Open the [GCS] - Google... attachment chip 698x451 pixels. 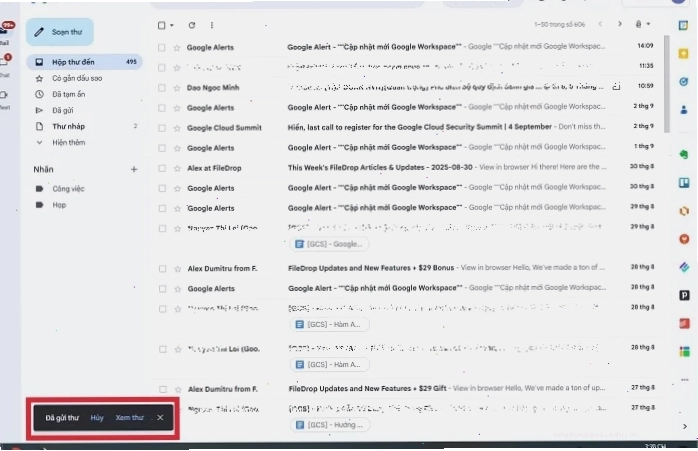pyautogui.click(x=329, y=244)
